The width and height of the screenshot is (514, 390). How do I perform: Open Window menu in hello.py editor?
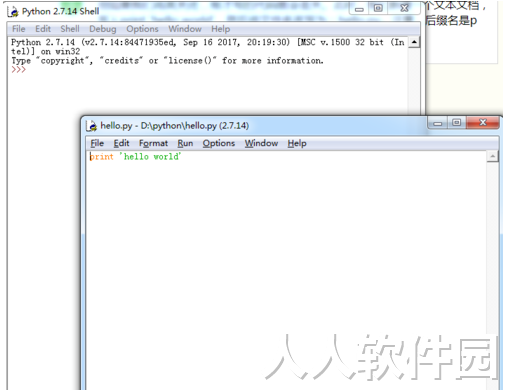(261, 143)
